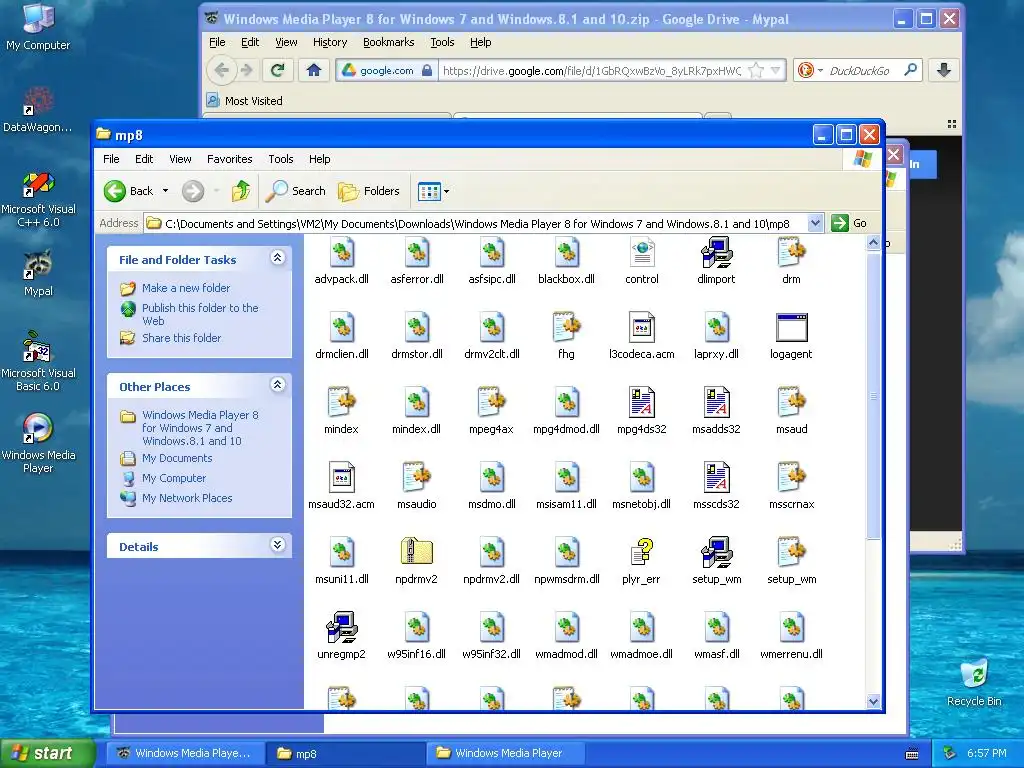
Task: Select the drm settings file icon
Action: point(792,253)
